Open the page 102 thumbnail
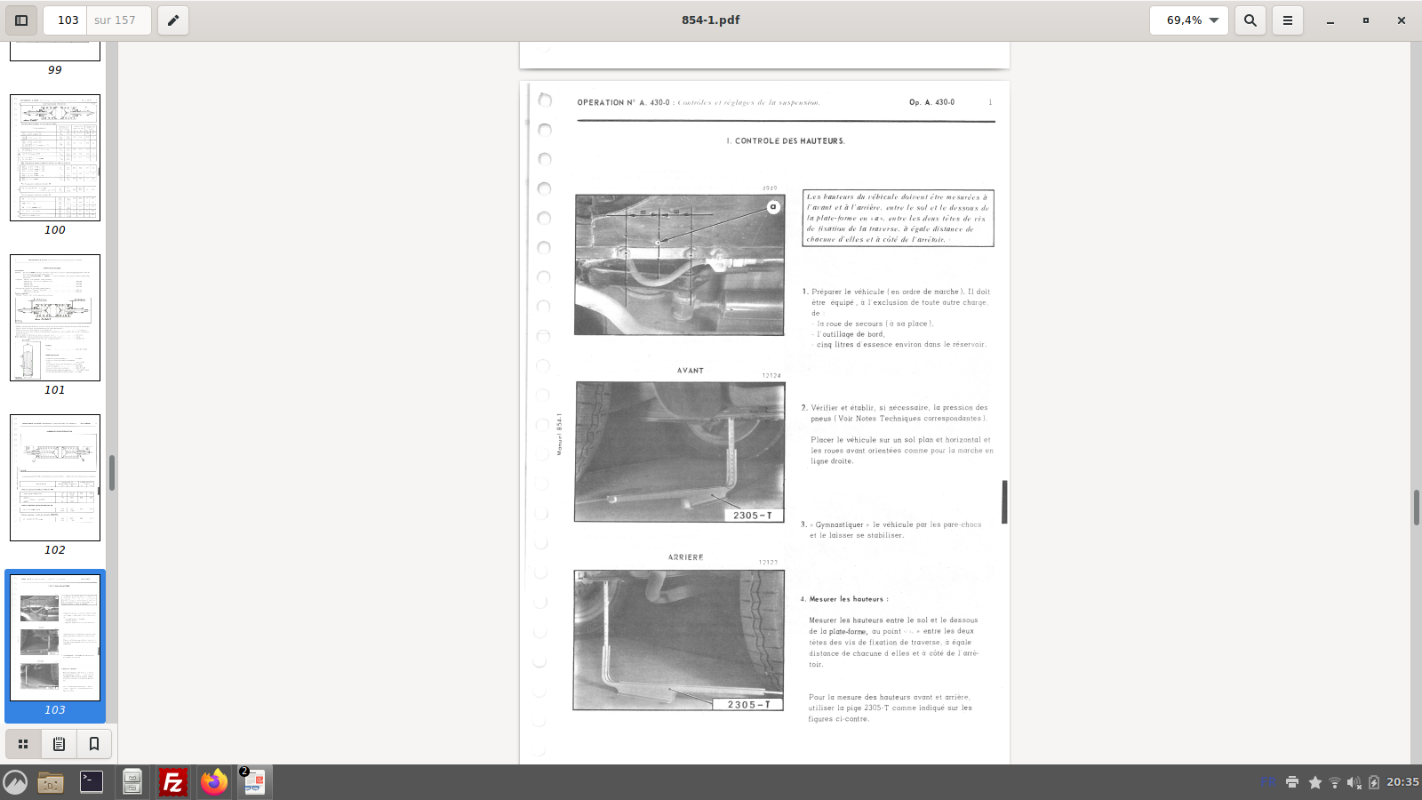Viewport: 1422px width, 800px height. pos(55,477)
